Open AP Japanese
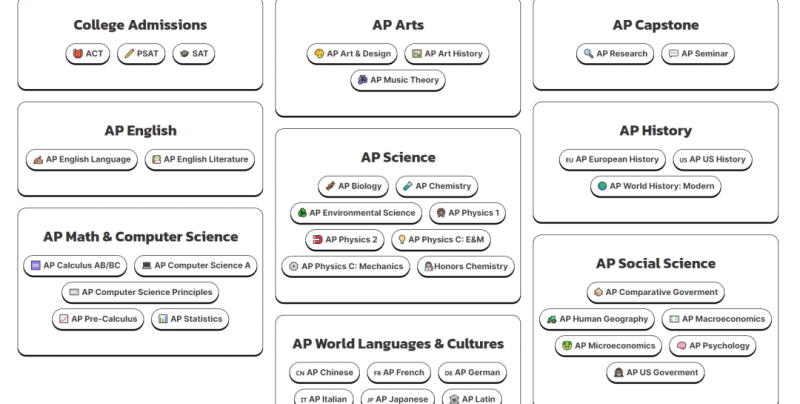This screenshot has width=800, height=404. pyautogui.click(x=398, y=398)
